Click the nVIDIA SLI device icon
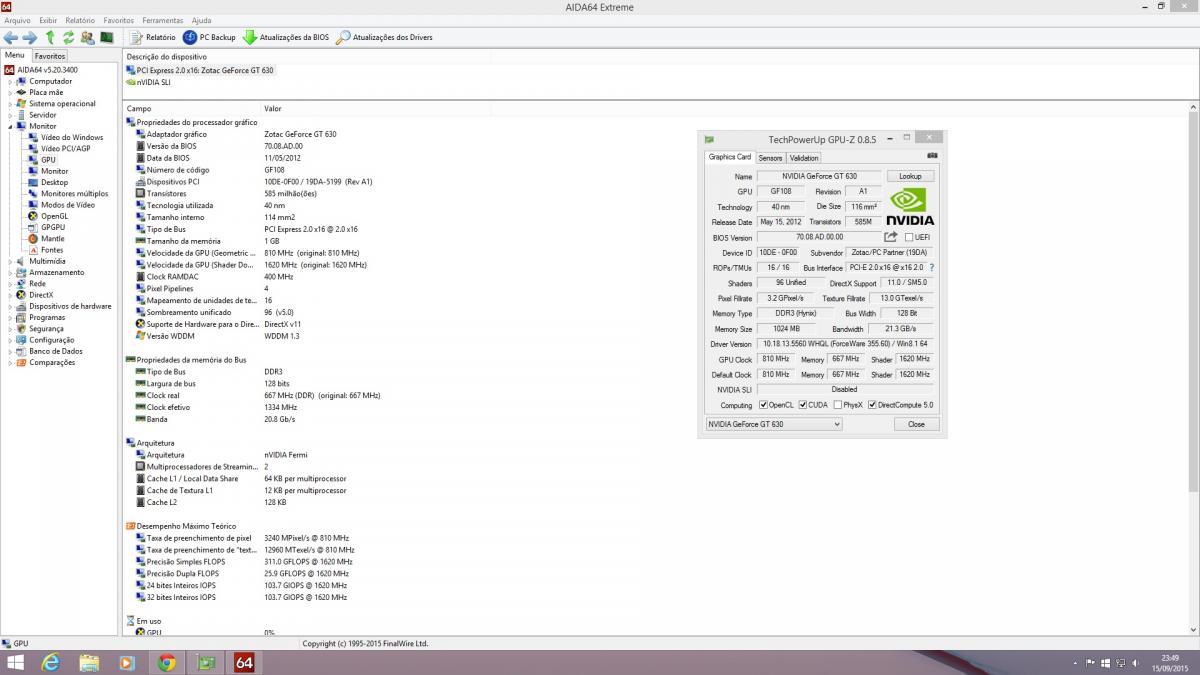 131,82
